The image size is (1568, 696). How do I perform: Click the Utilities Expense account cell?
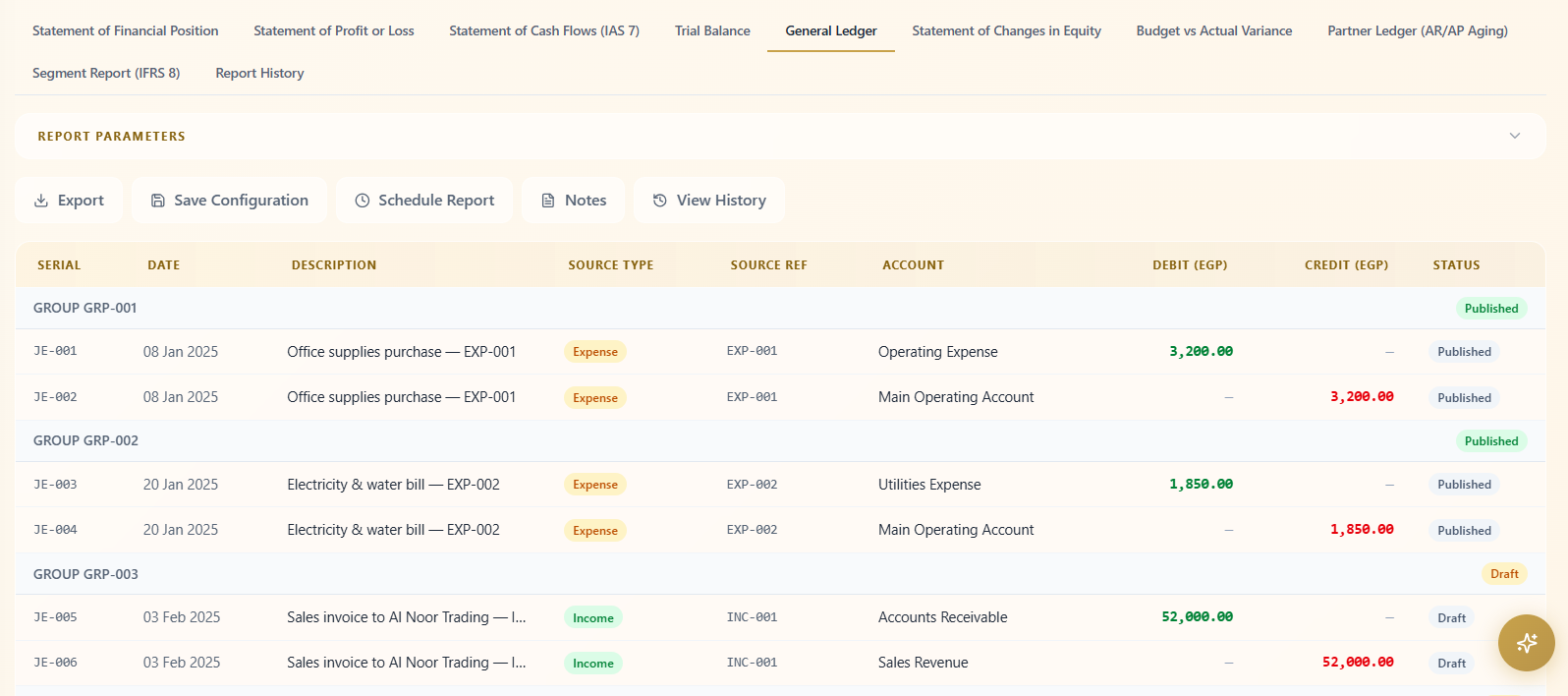[929, 485]
